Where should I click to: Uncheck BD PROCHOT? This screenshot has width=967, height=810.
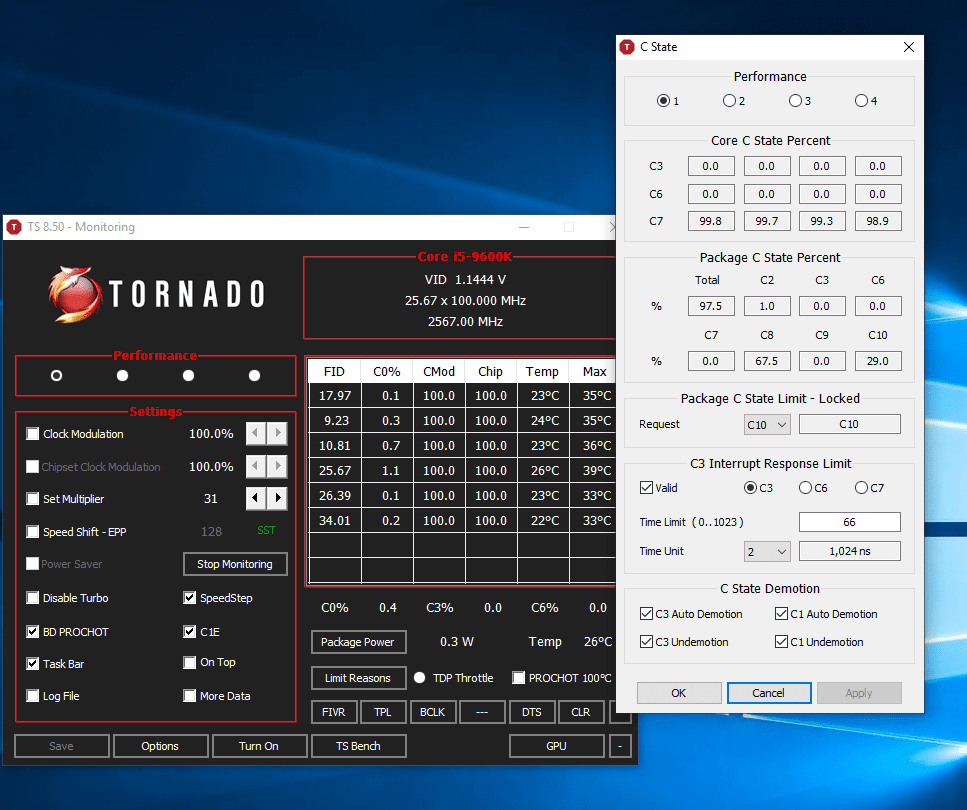tap(33, 631)
